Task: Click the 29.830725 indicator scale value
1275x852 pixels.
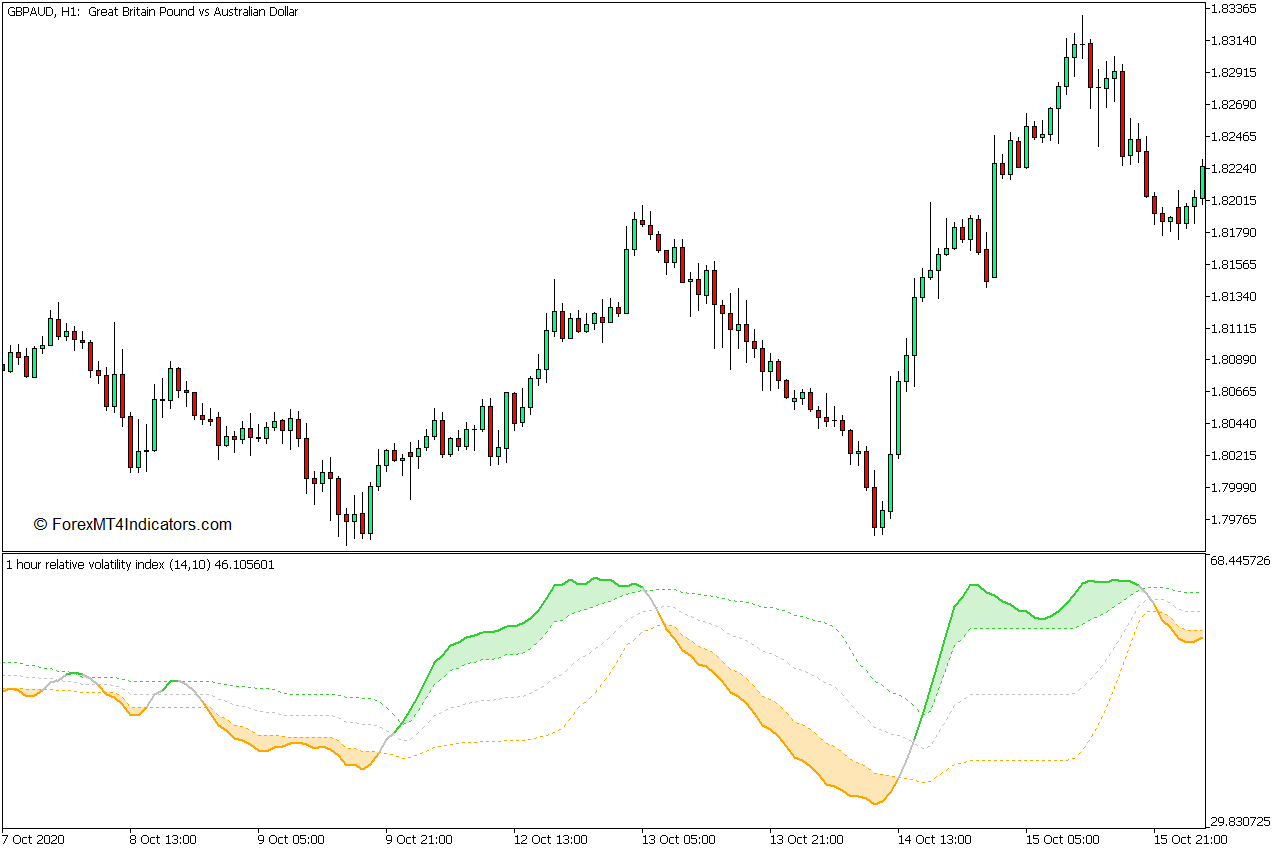Action: [x=1239, y=821]
